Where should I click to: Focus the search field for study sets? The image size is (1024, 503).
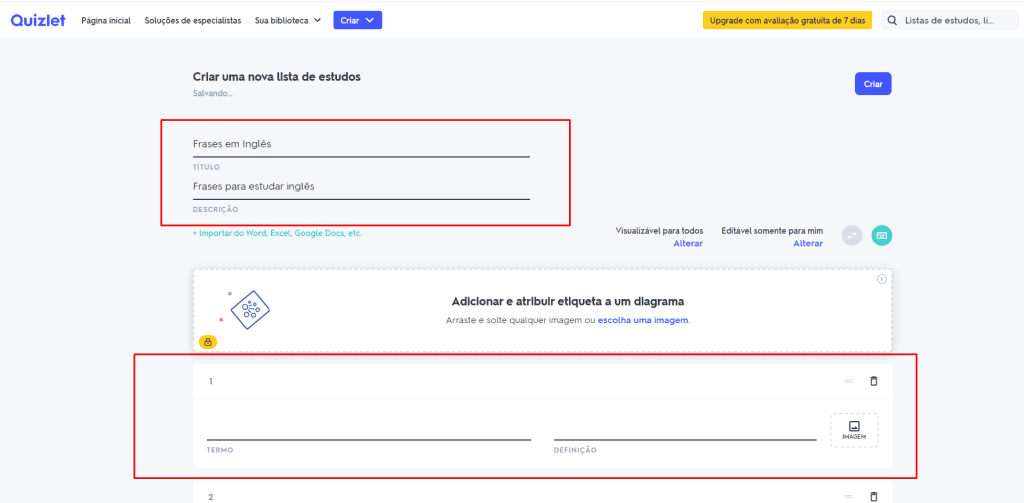tap(950, 20)
